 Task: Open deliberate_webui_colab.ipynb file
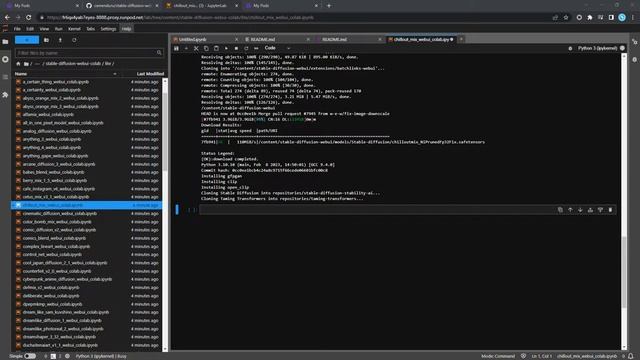tap(51, 296)
